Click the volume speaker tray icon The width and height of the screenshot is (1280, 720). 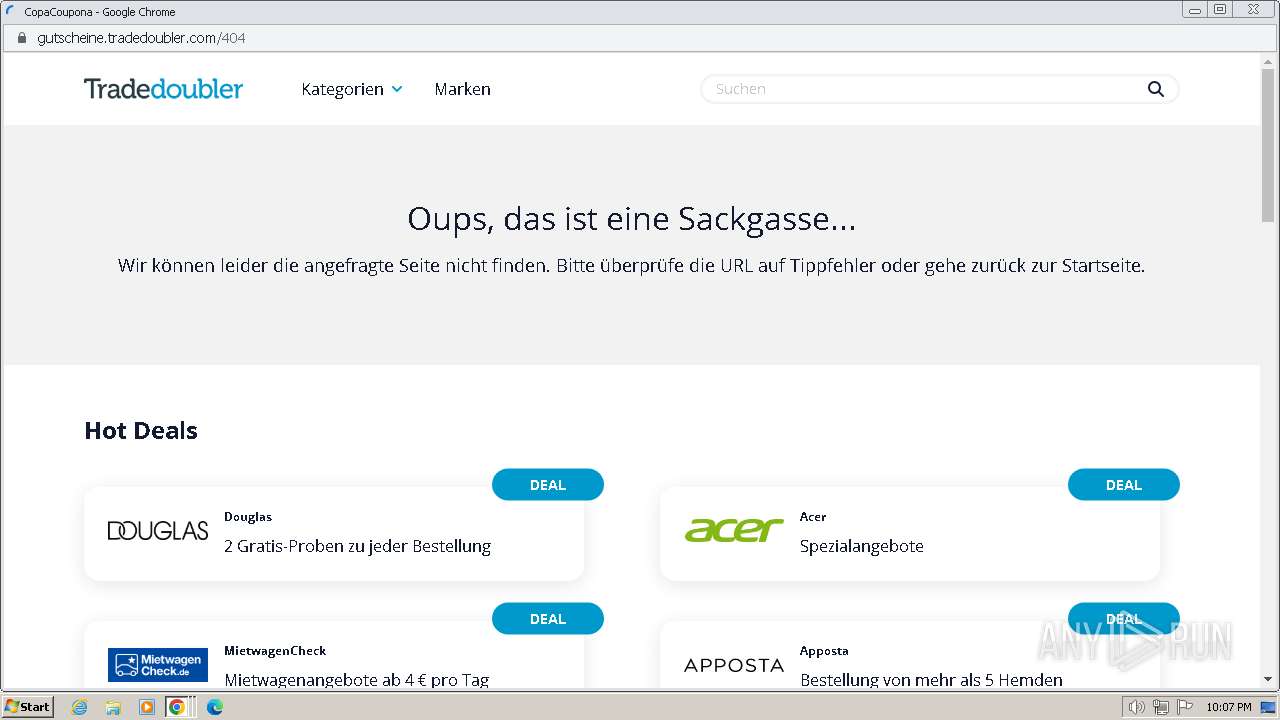(1136, 707)
